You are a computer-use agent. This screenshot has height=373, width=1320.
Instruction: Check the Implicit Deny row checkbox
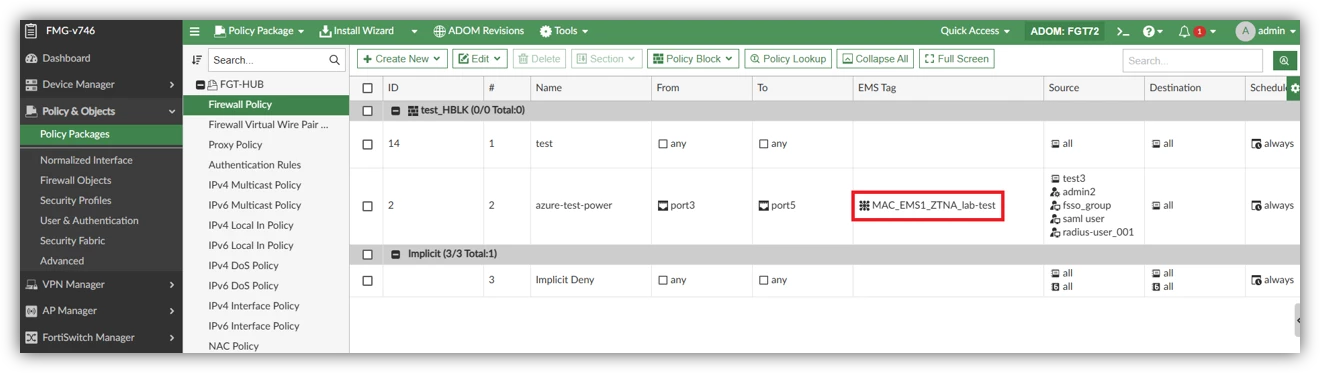367,281
